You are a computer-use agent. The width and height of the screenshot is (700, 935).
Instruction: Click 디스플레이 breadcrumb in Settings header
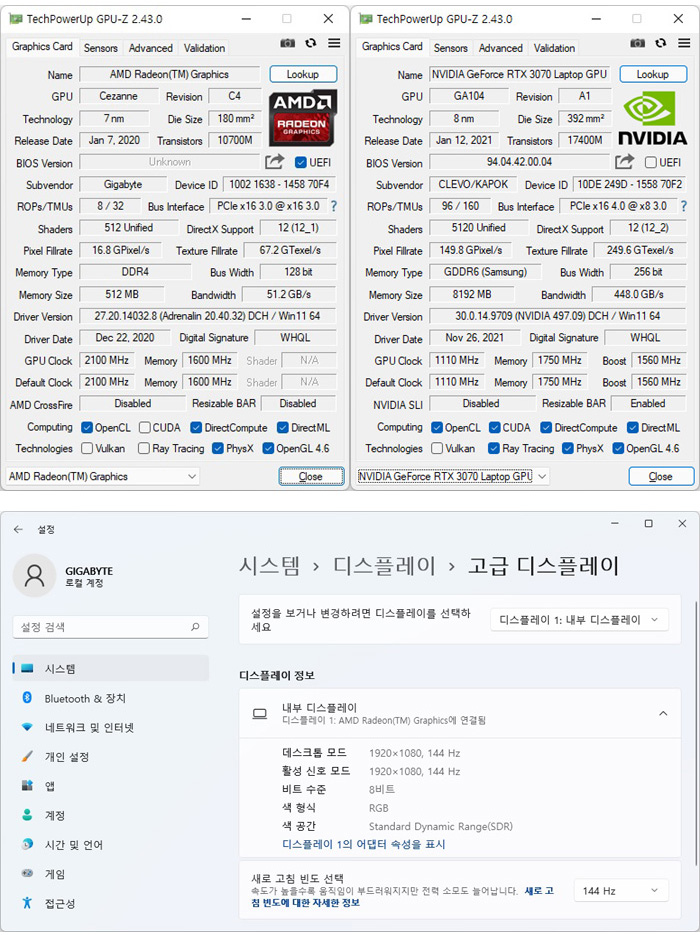click(x=384, y=565)
